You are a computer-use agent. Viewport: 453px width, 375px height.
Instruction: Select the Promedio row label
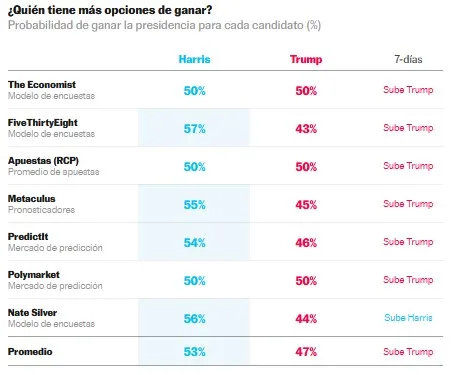30,352
